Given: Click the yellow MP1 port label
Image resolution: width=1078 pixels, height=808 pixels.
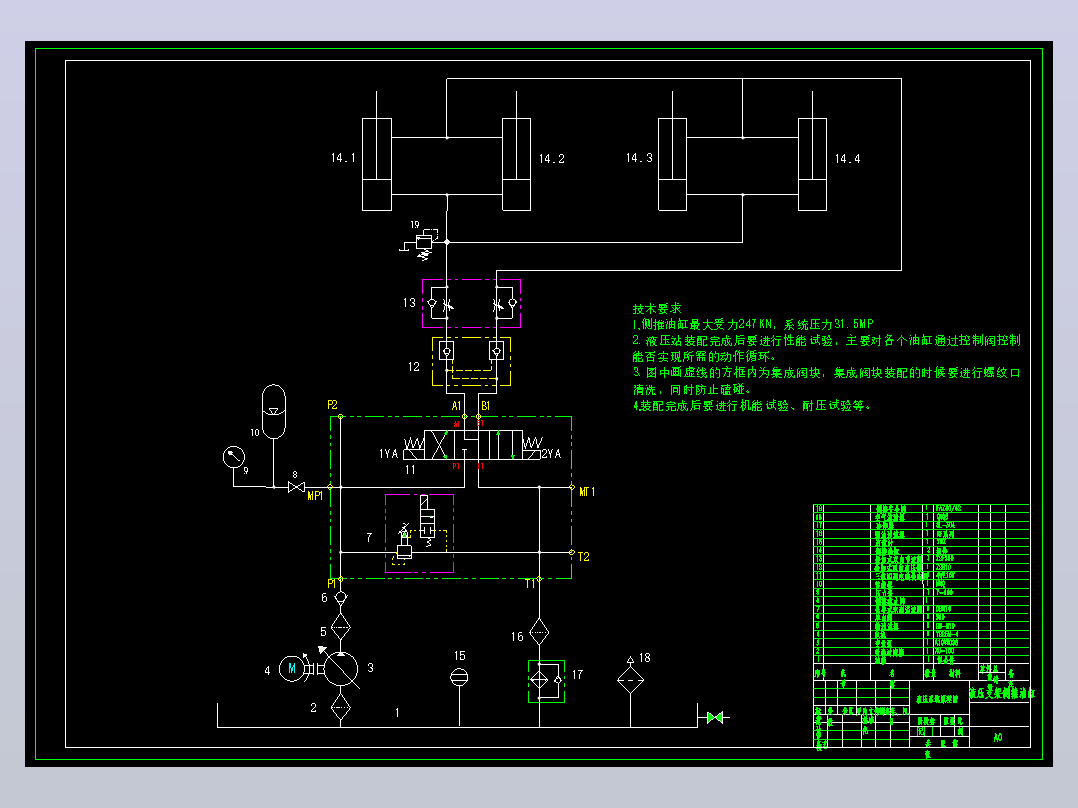Looking at the screenshot, I should pos(315,496).
